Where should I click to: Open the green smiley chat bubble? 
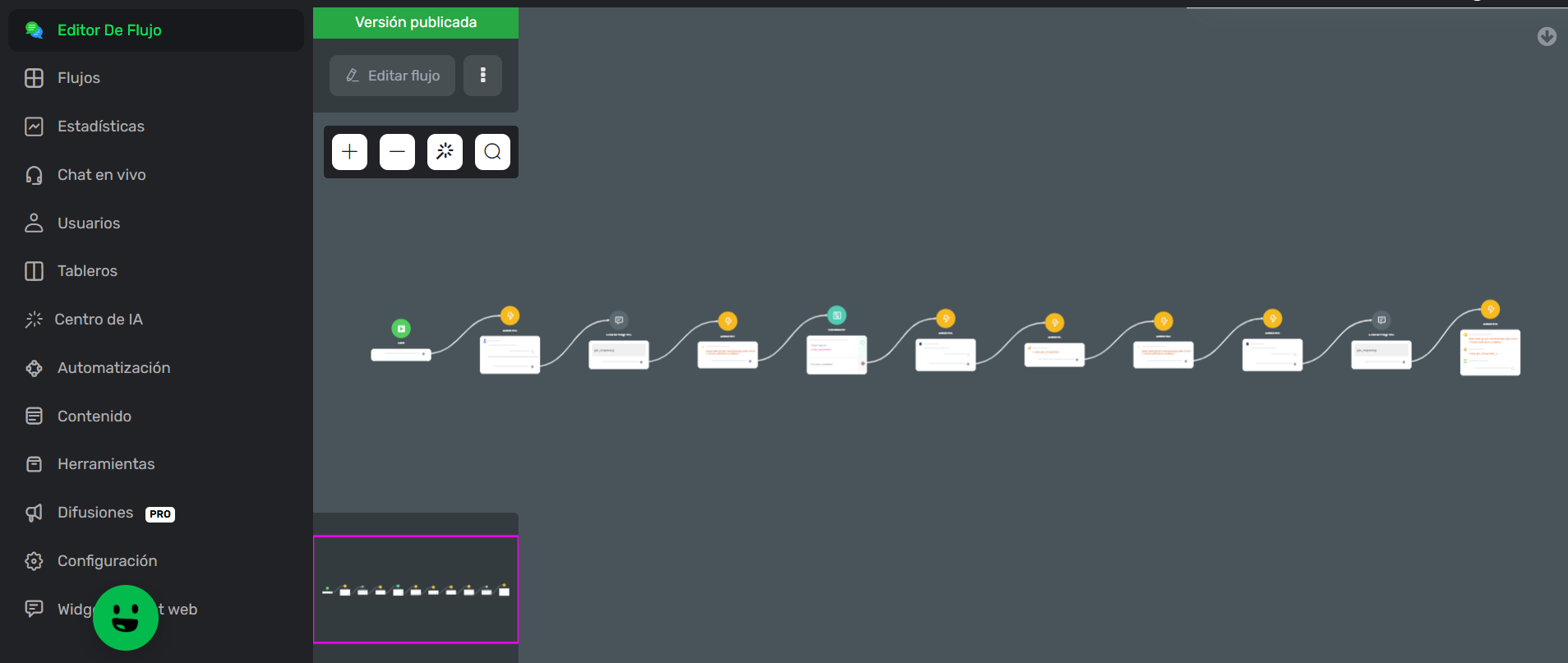(x=126, y=618)
